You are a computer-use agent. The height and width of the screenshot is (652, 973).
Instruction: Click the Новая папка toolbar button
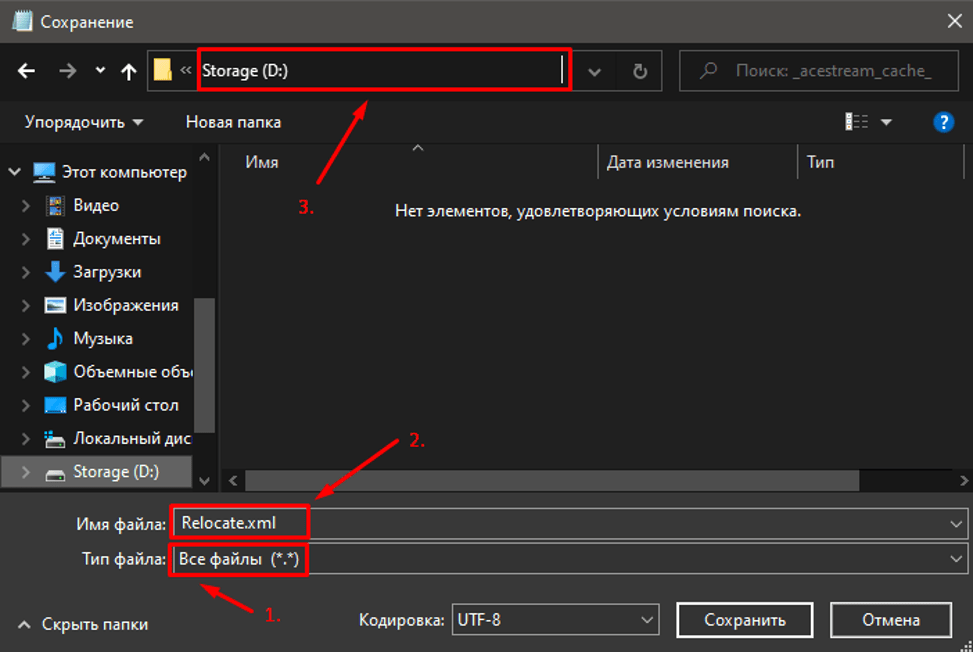(233, 122)
